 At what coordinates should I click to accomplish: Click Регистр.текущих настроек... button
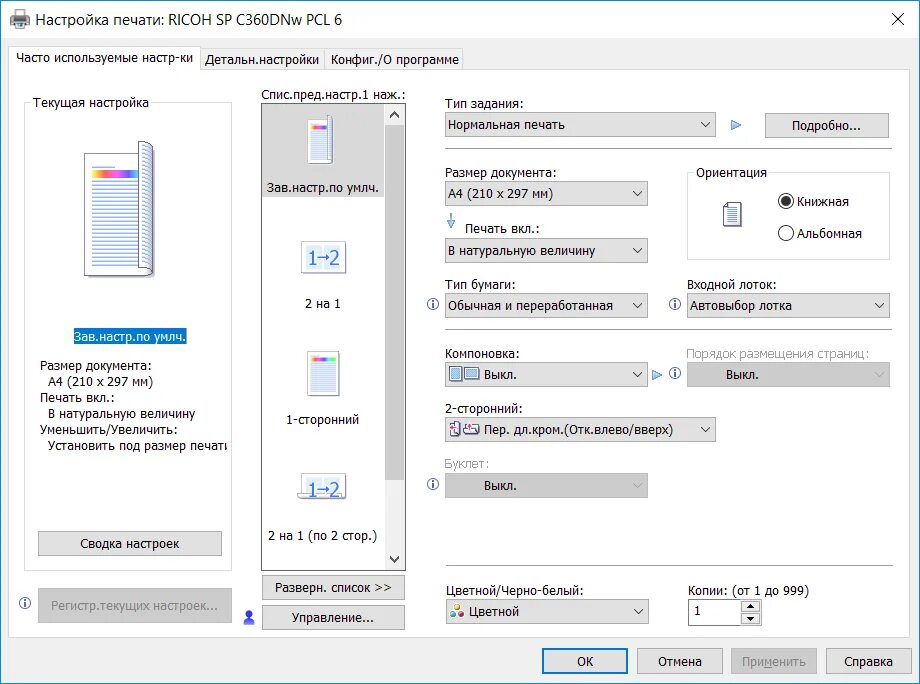(134, 605)
